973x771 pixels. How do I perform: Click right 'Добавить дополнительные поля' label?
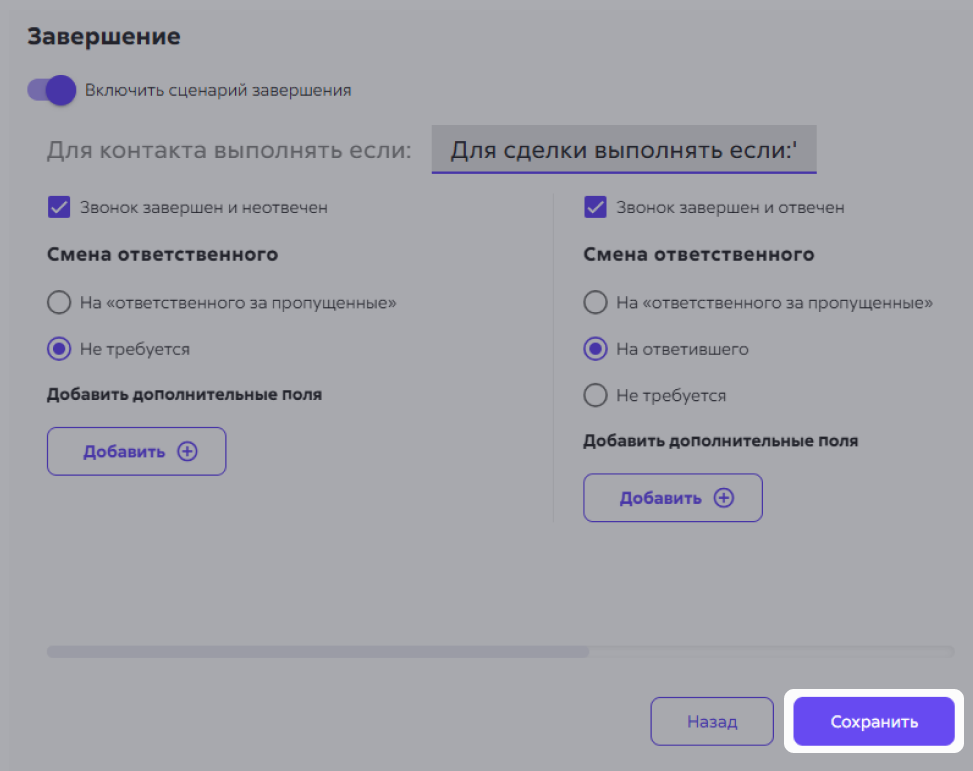[x=720, y=441]
